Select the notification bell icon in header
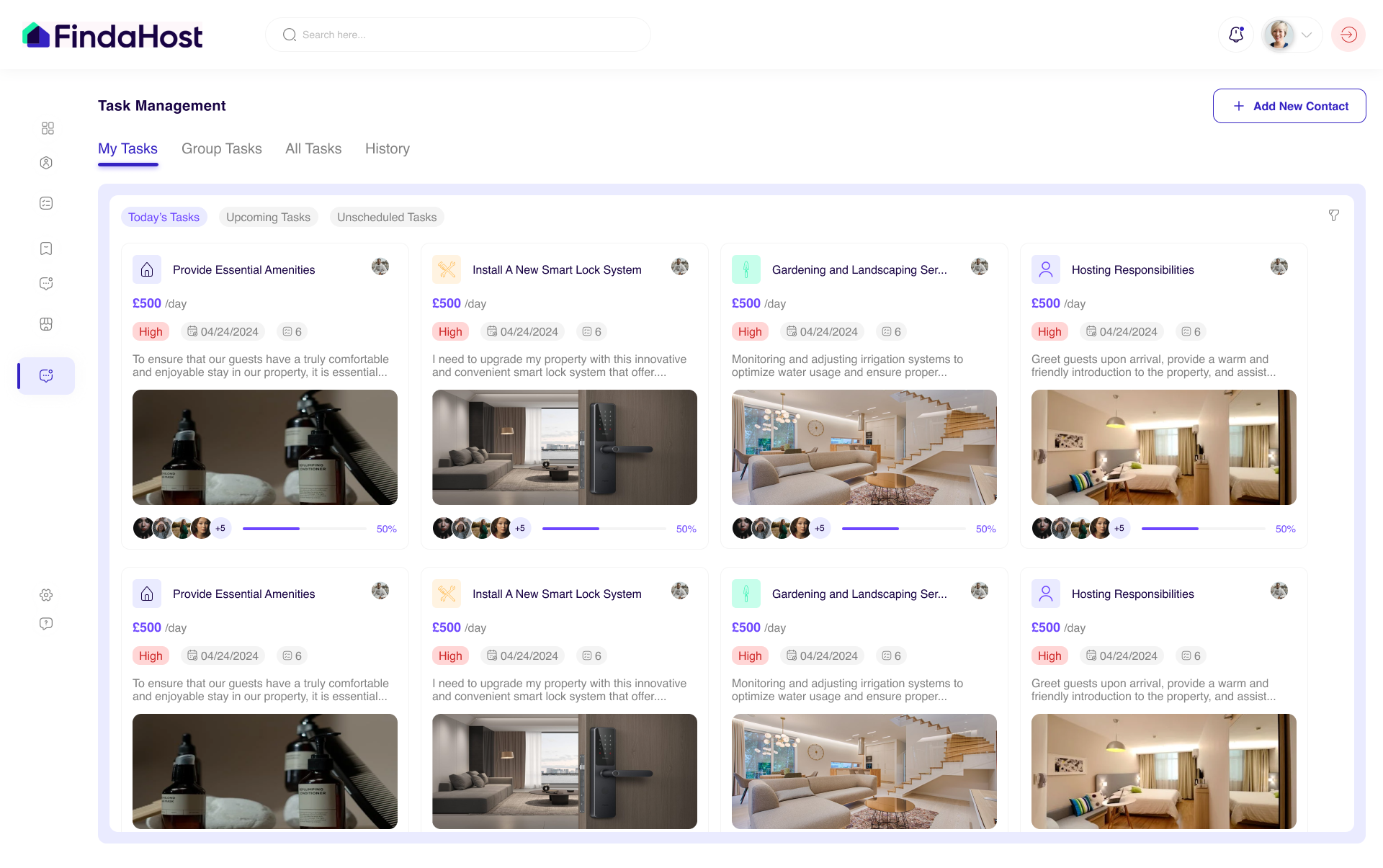Viewport: 1383px width, 868px height. pos(1237,35)
